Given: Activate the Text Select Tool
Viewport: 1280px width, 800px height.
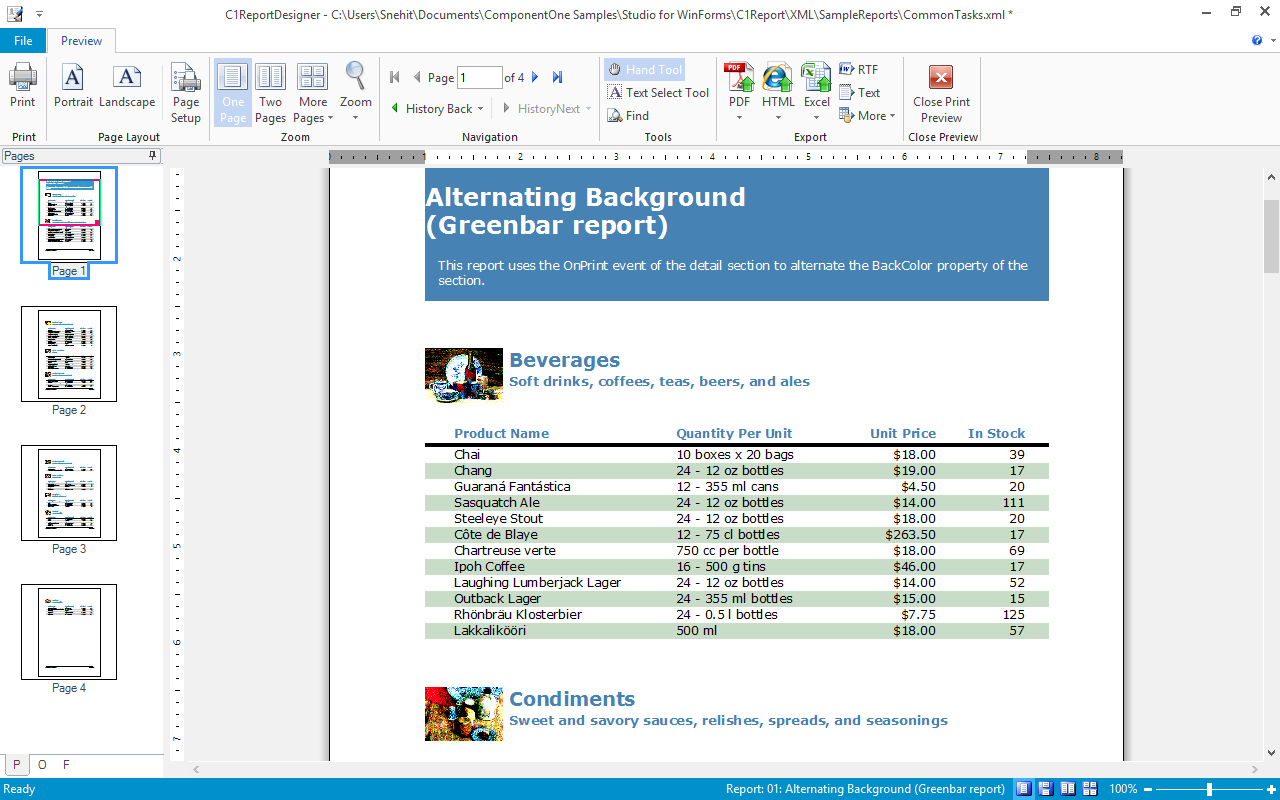Looking at the screenshot, I should pyautogui.click(x=658, y=93).
